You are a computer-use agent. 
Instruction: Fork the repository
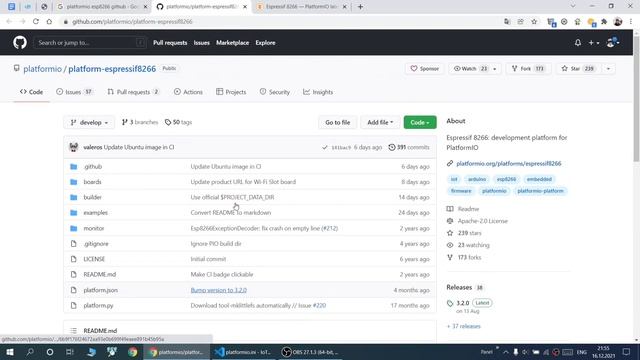click(529, 69)
